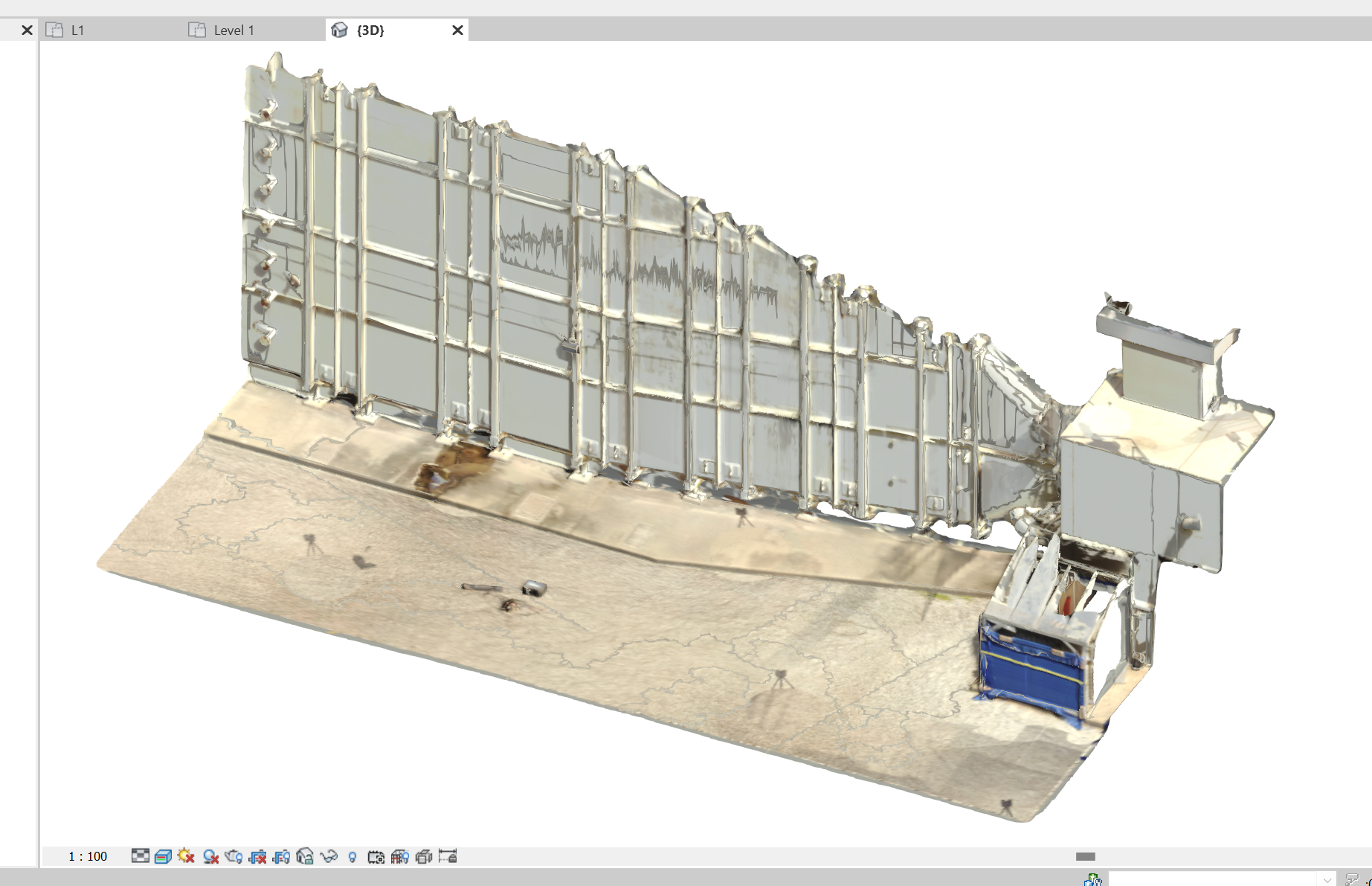Toggle Reveal Hidden Elements lightbulb

coord(352,856)
